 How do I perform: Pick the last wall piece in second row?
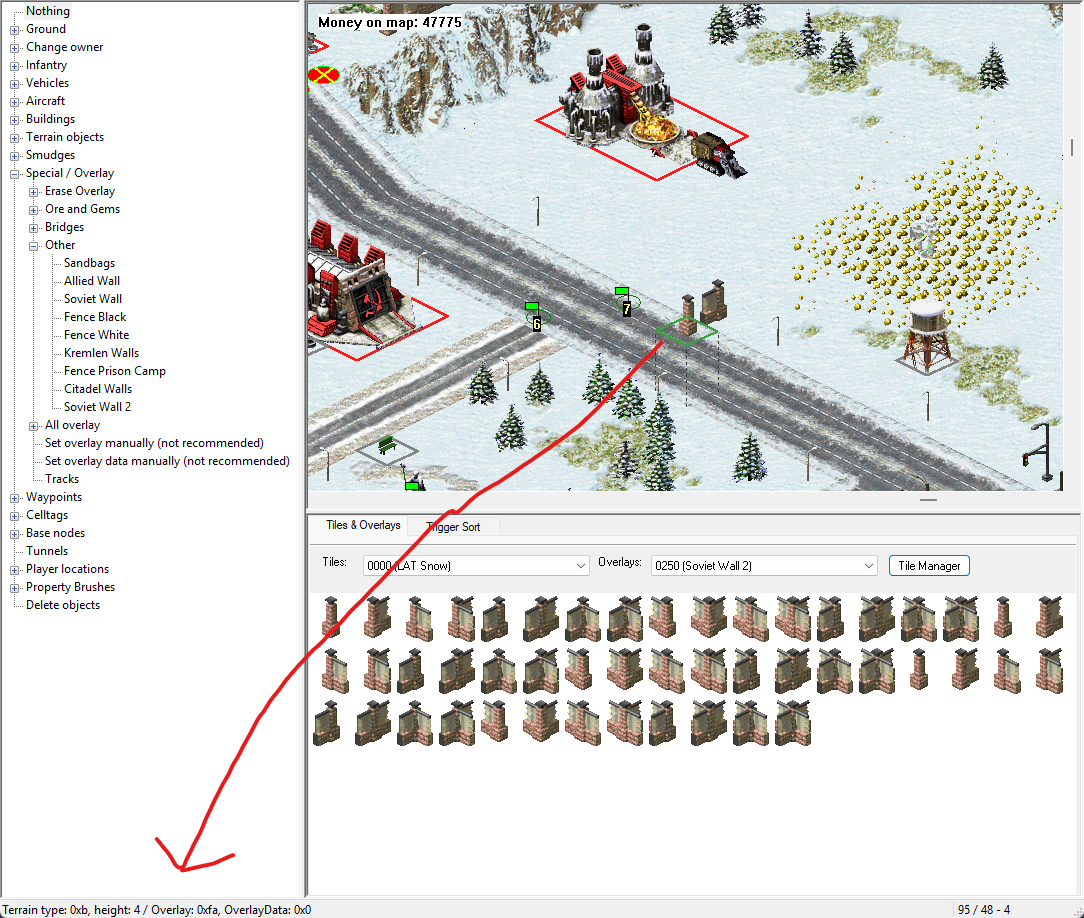pyautogui.click(x=1049, y=671)
